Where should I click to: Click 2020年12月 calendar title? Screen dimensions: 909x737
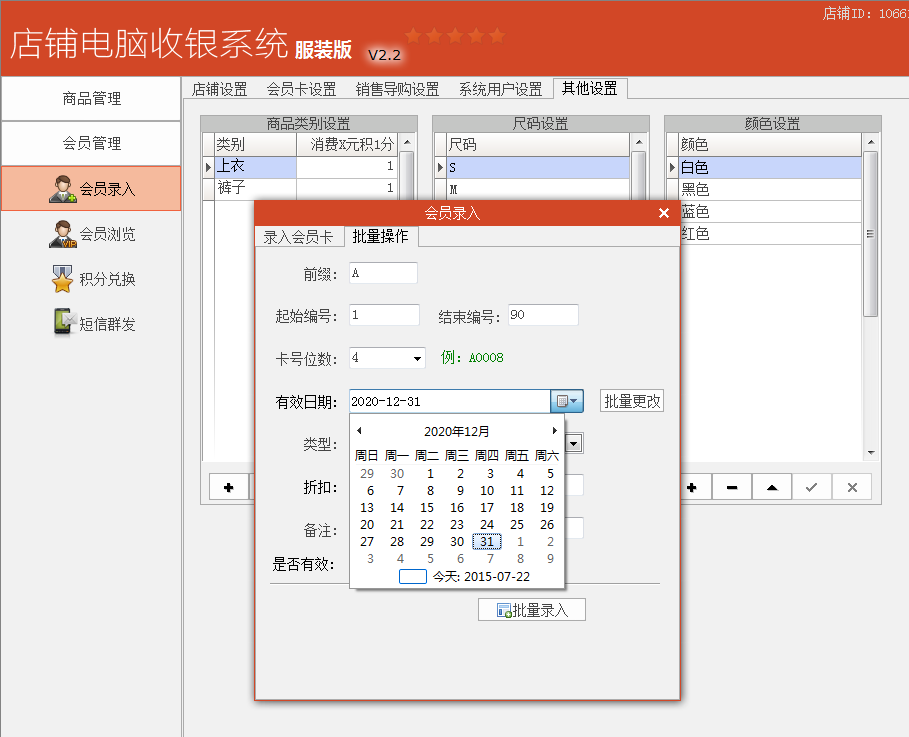pyautogui.click(x=457, y=431)
